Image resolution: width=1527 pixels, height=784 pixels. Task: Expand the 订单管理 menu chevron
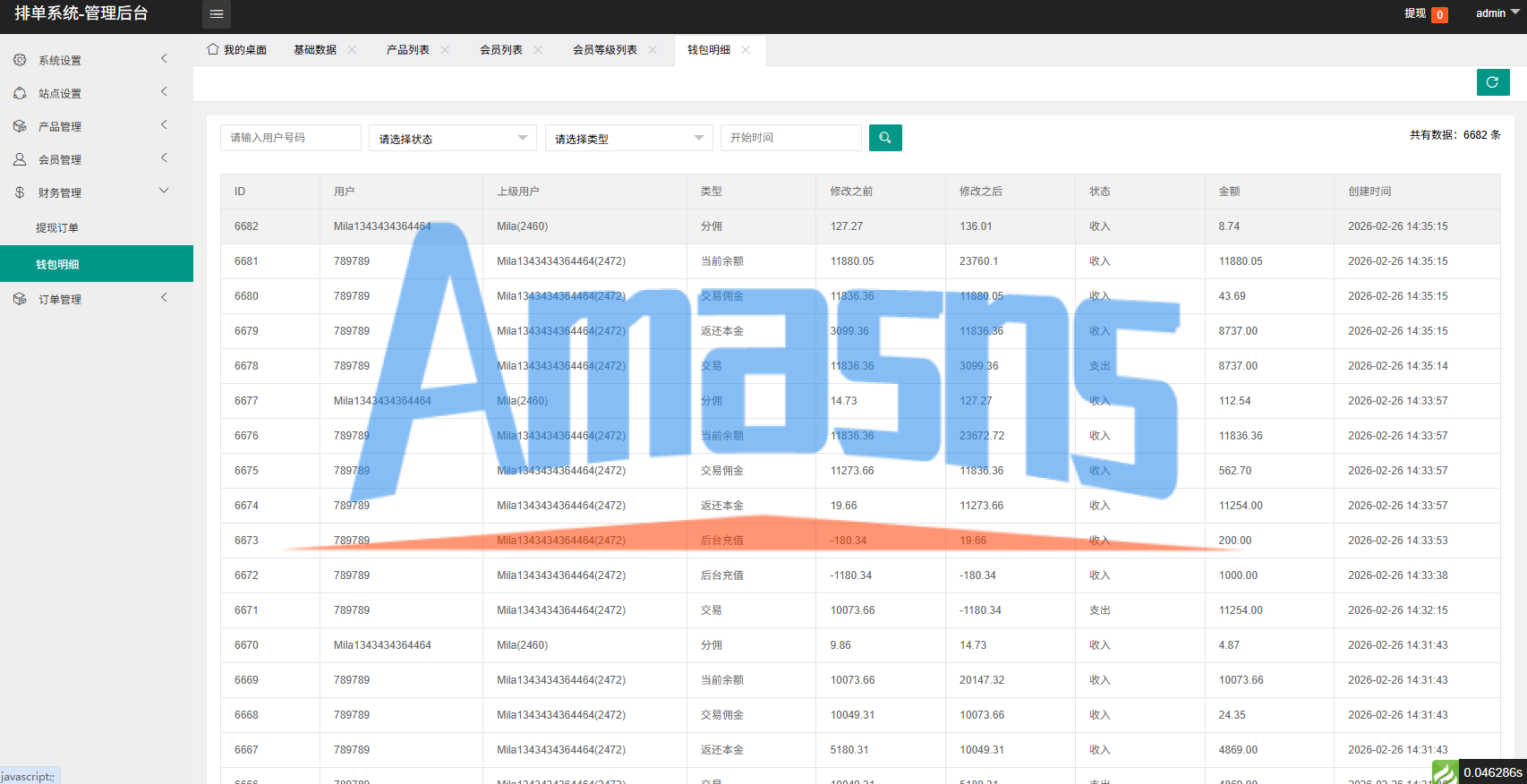164,297
